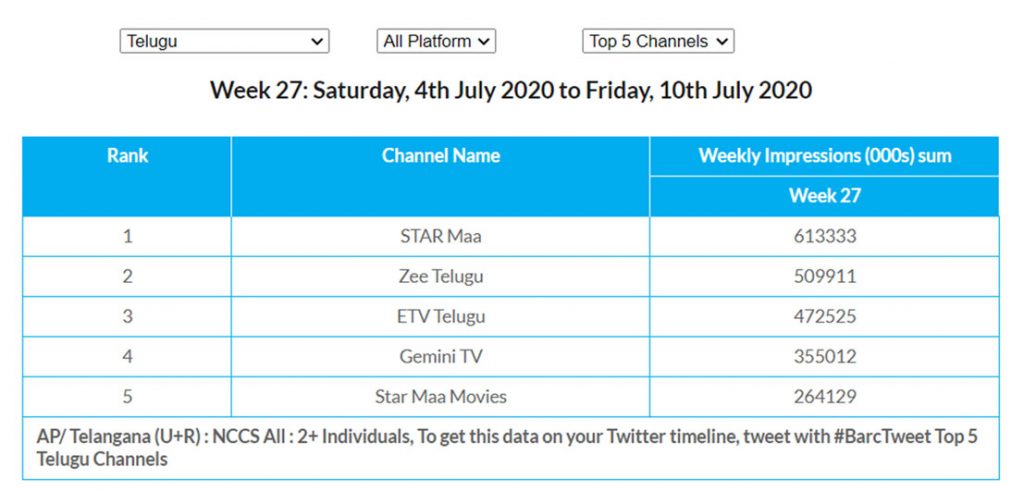Open the Top 5 Channels dropdown

658,41
